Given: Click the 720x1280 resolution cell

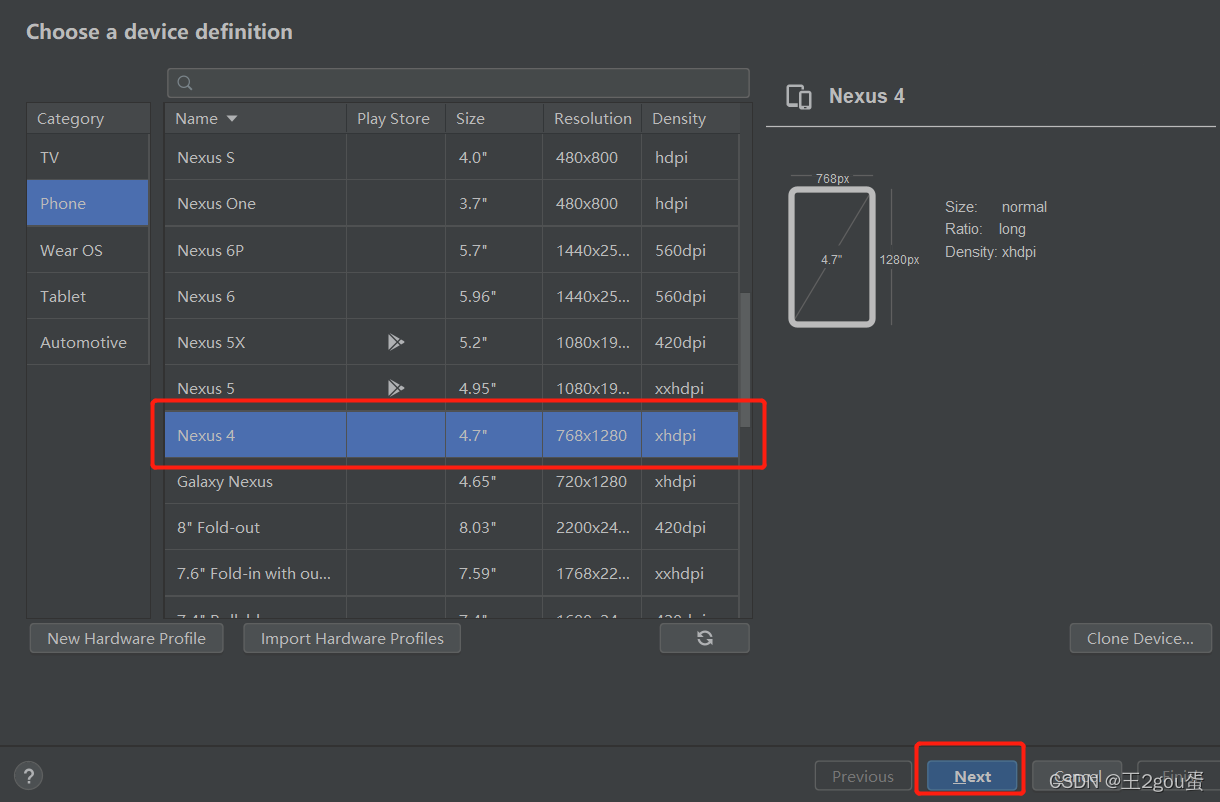Looking at the screenshot, I should click(x=592, y=481).
